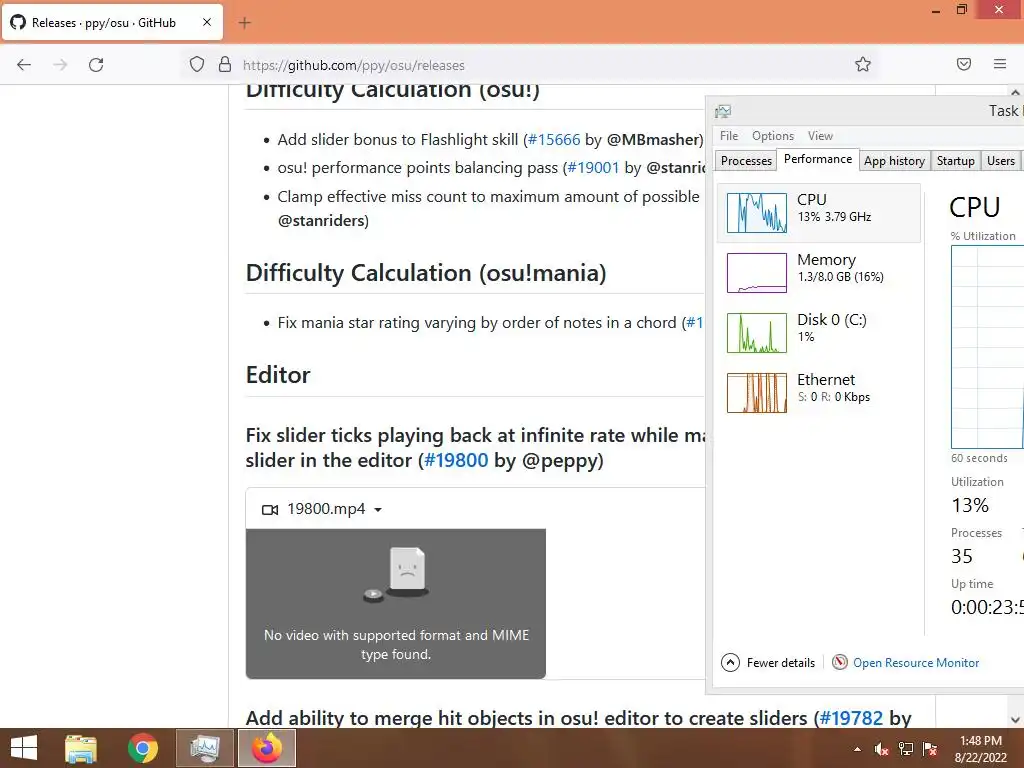
Task: Open the network tray icon
Action: [906, 749]
